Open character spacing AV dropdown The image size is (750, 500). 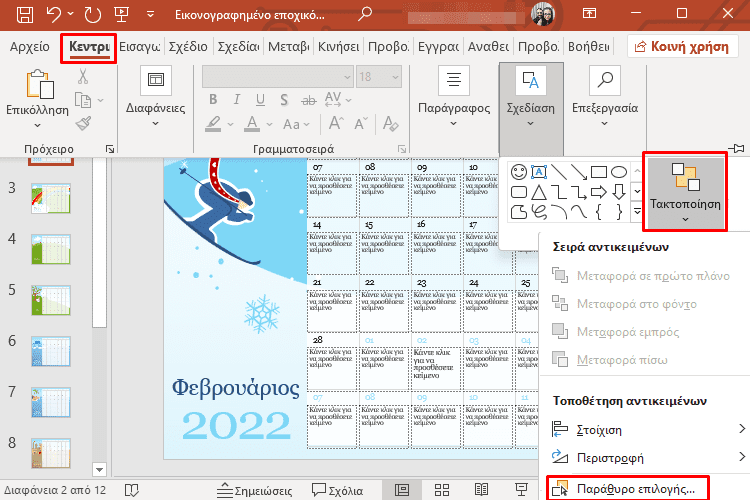click(338, 100)
